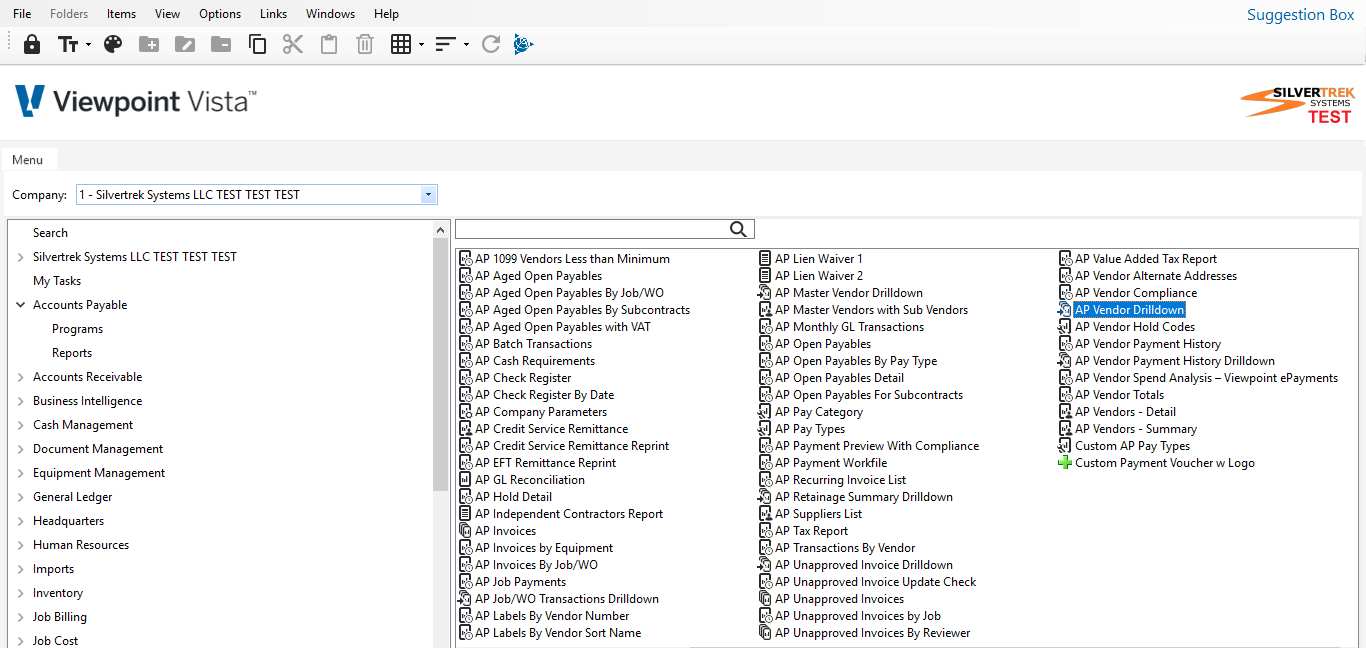Select My Tasks in the tree
Image resolution: width=1366 pixels, height=648 pixels.
click(57, 281)
